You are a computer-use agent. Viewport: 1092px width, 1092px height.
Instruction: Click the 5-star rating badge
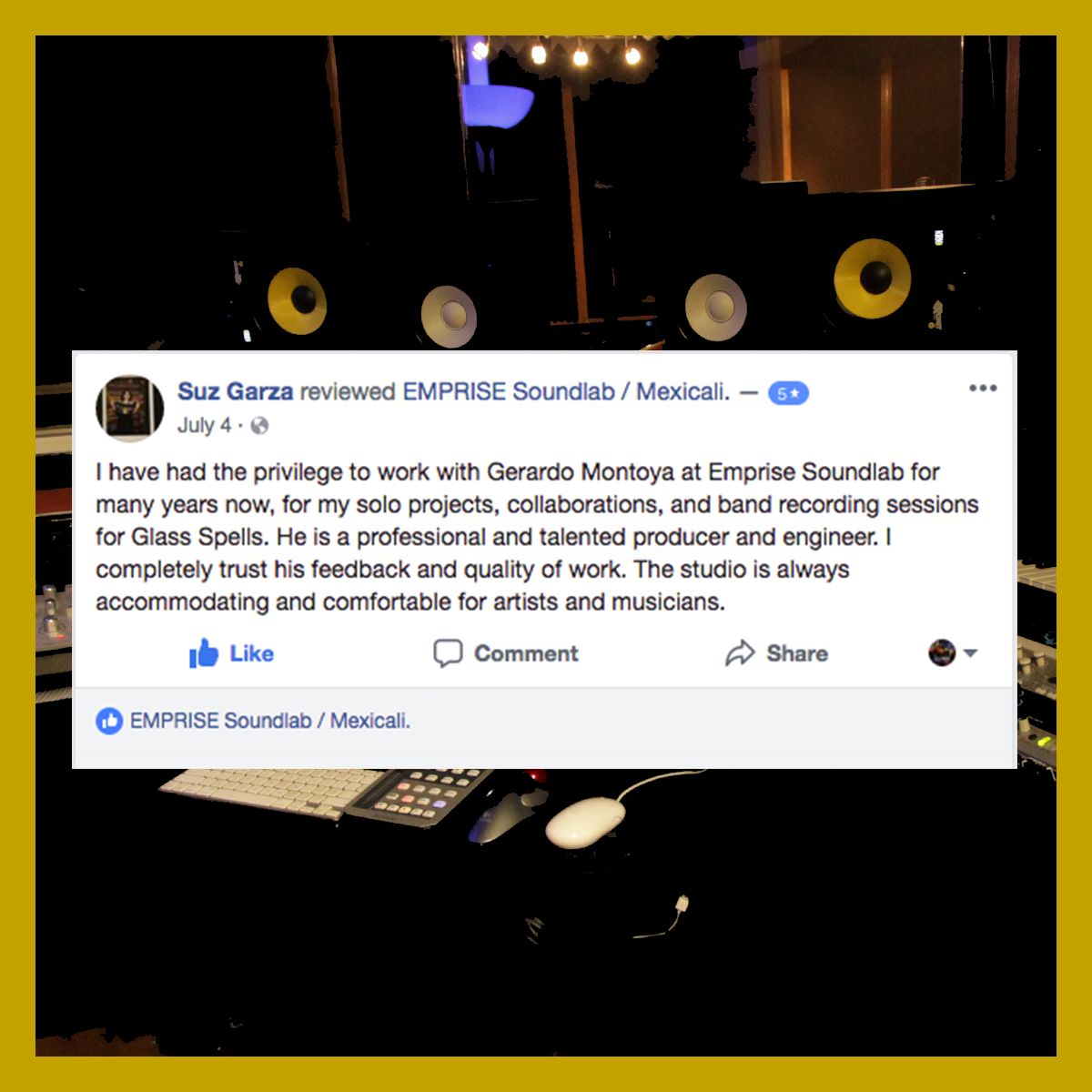point(788,393)
